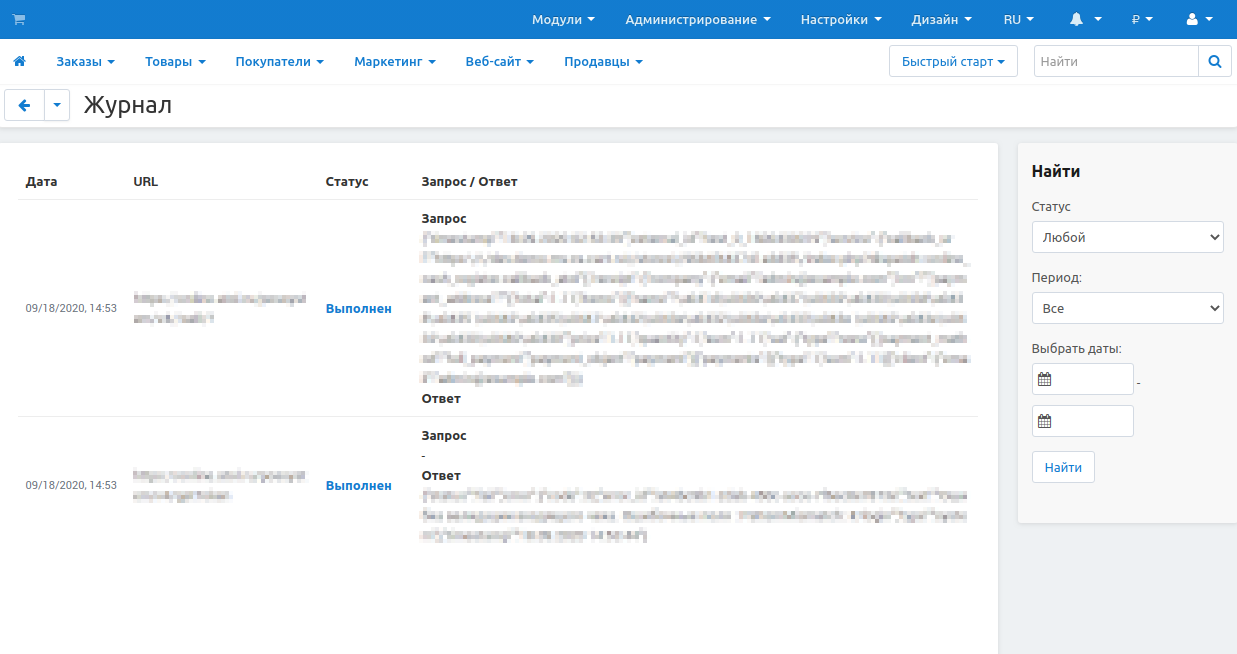Open the user profile icon menu

click(1198, 19)
